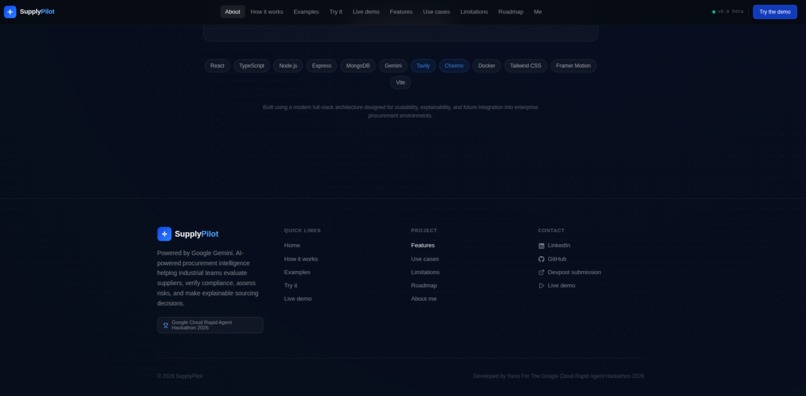Open the Use cases link under Project

(425, 259)
